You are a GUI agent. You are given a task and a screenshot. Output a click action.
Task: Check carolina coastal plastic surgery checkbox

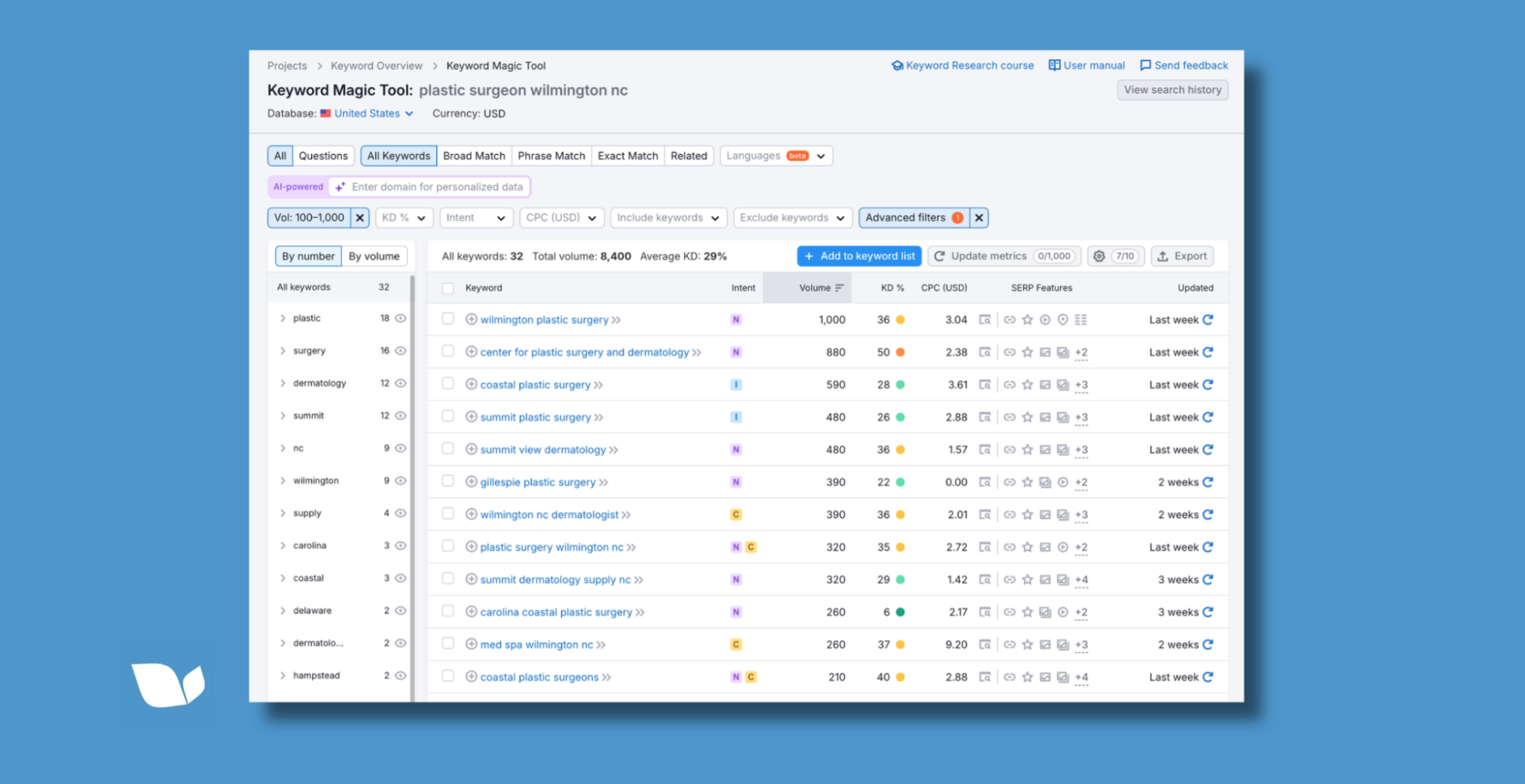point(448,612)
